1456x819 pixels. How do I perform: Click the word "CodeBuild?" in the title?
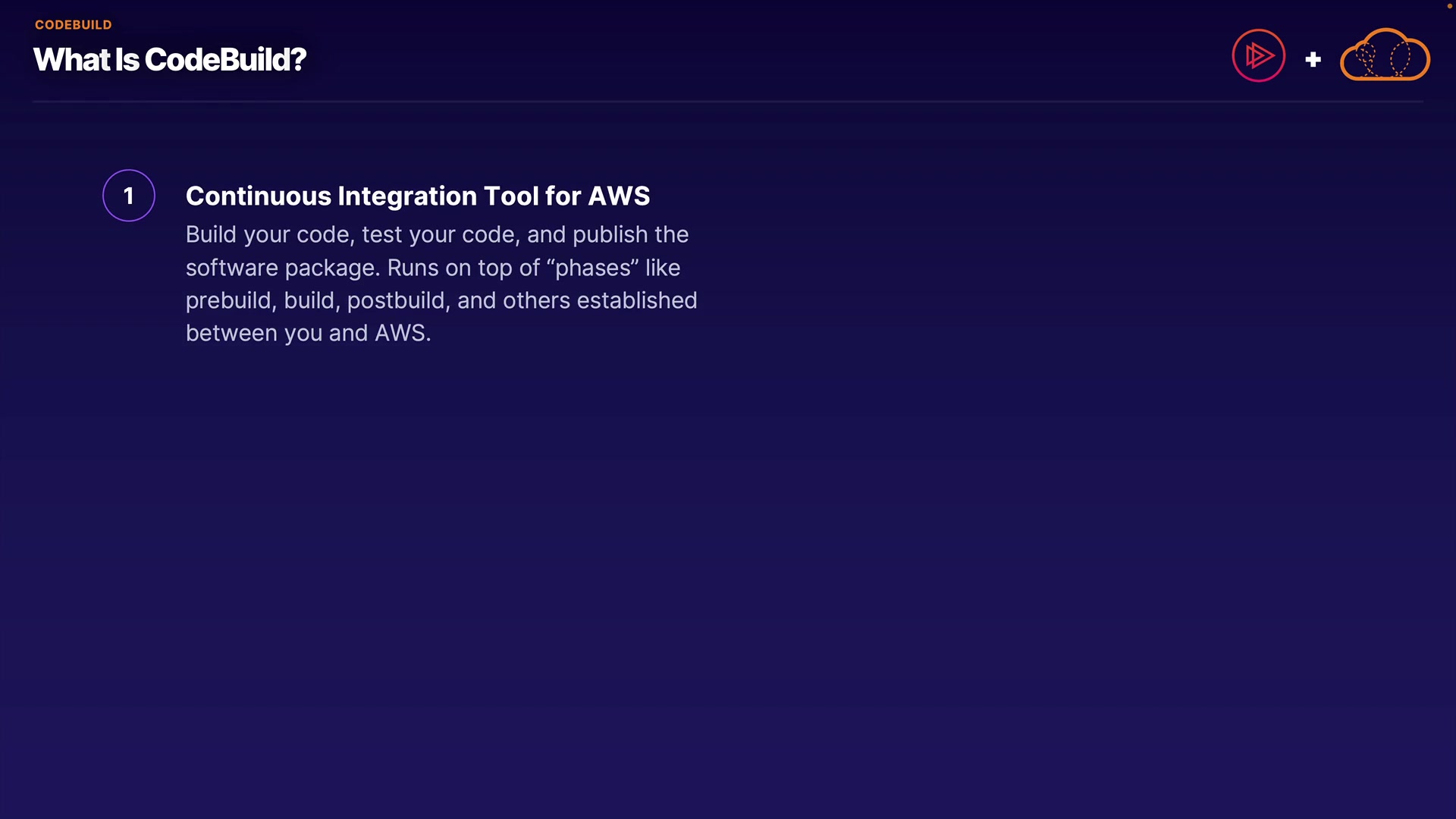point(225,60)
